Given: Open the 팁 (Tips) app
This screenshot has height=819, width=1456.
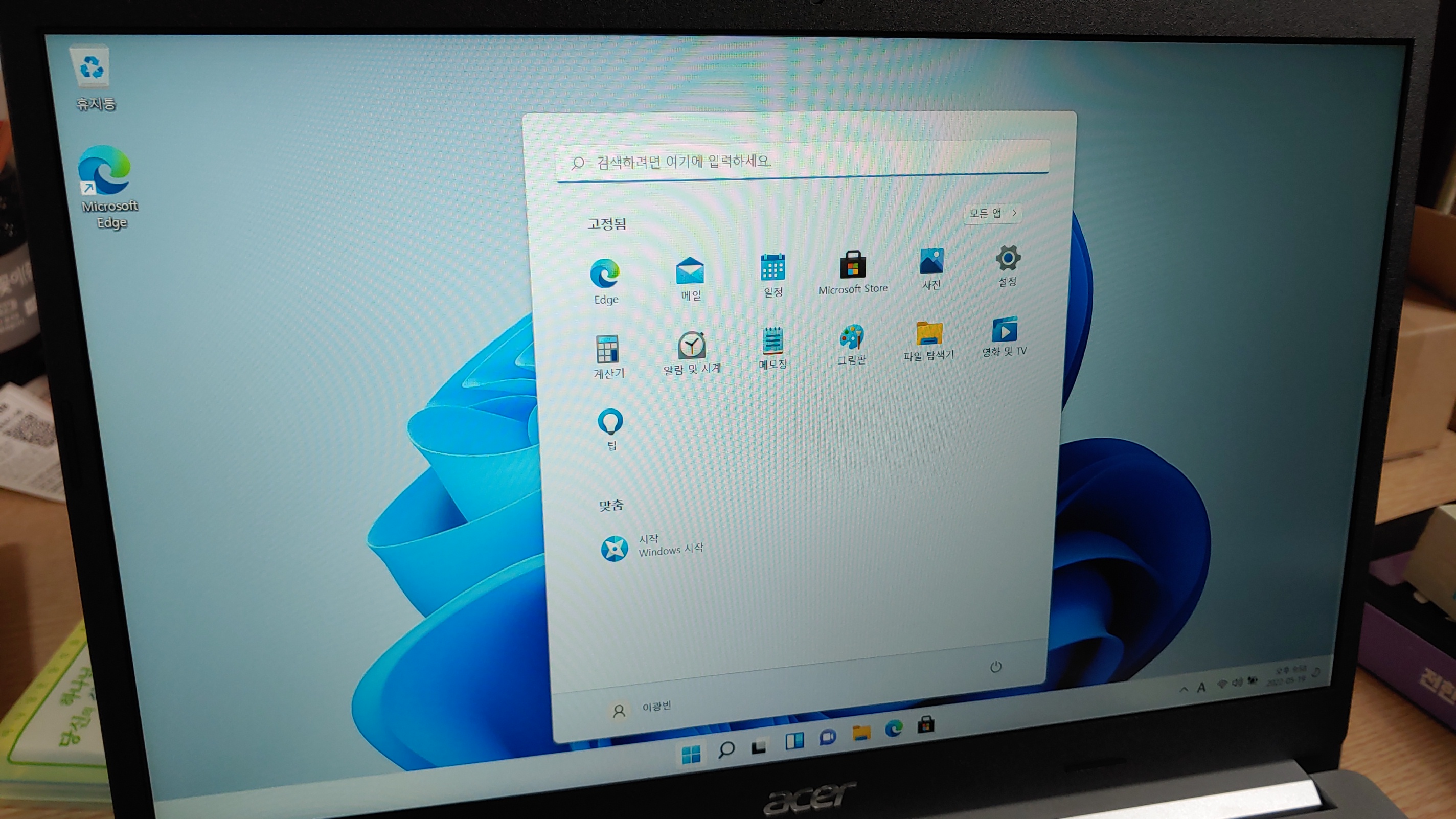Looking at the screenshot, I should [x=610, y=429].
